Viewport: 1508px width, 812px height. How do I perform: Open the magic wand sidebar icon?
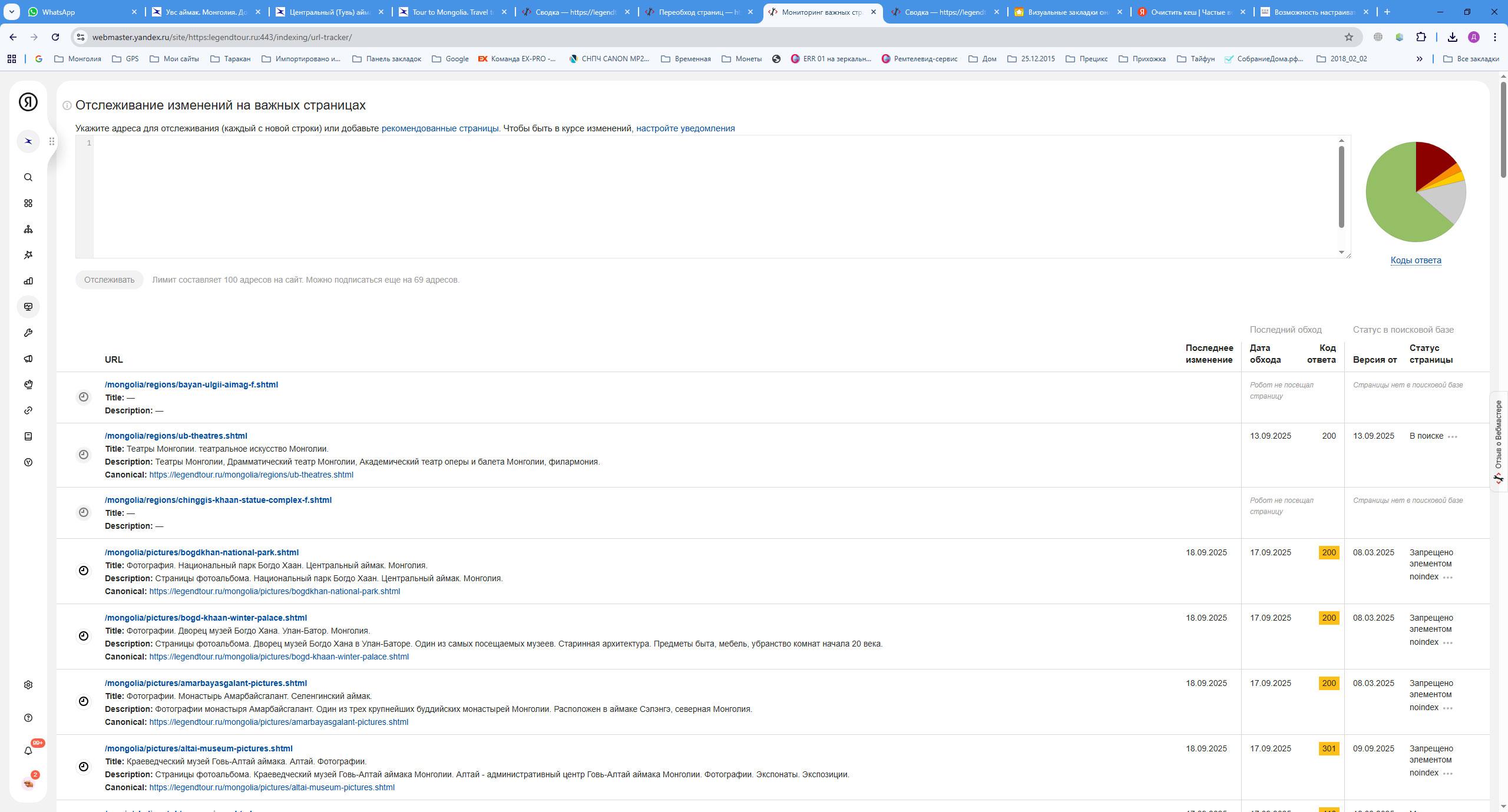(x=28, y=255)
